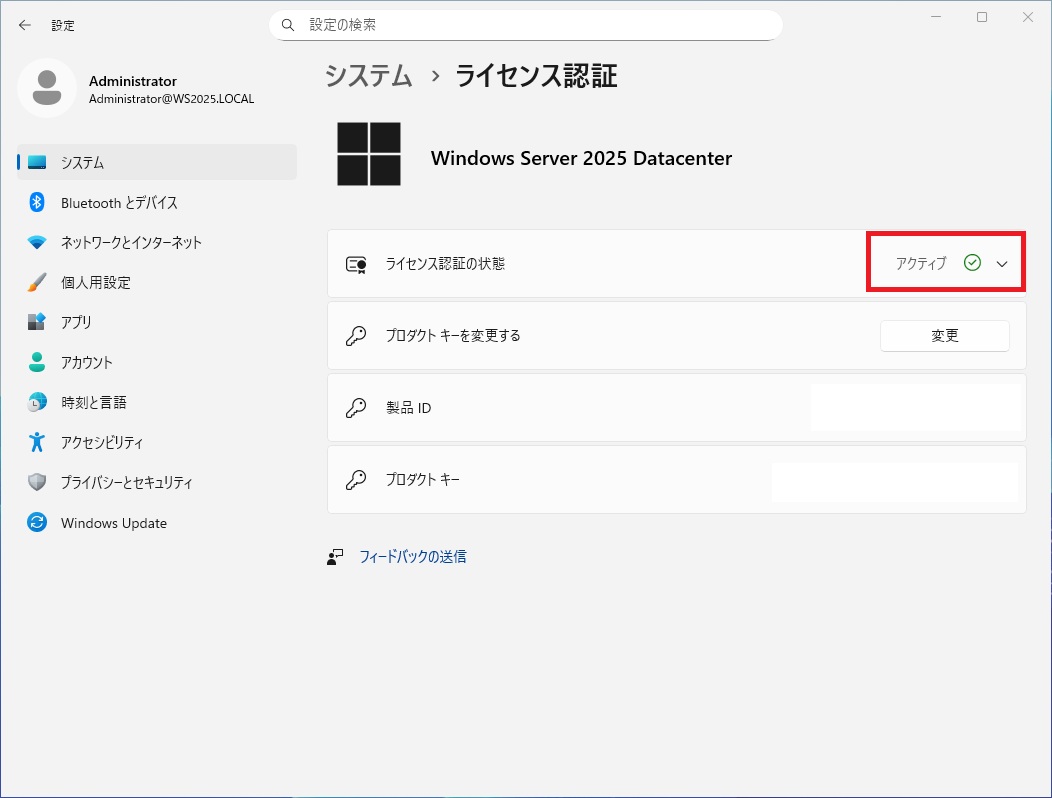
Task: Go to システム in the breadcrumb
Action: point(368,75)
